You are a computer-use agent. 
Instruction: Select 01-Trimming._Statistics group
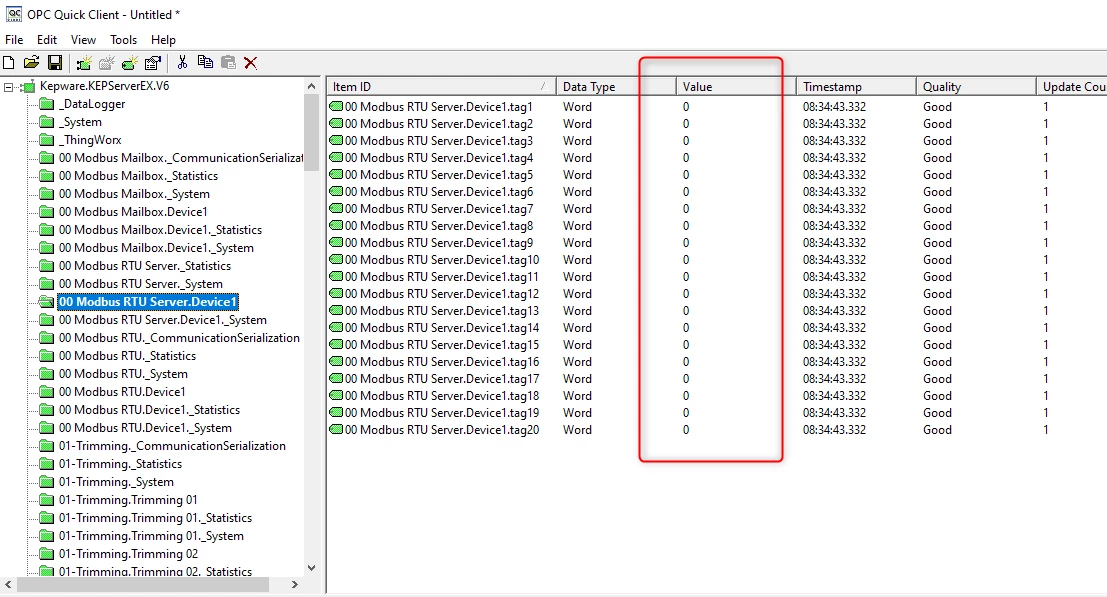click(120, 464)
